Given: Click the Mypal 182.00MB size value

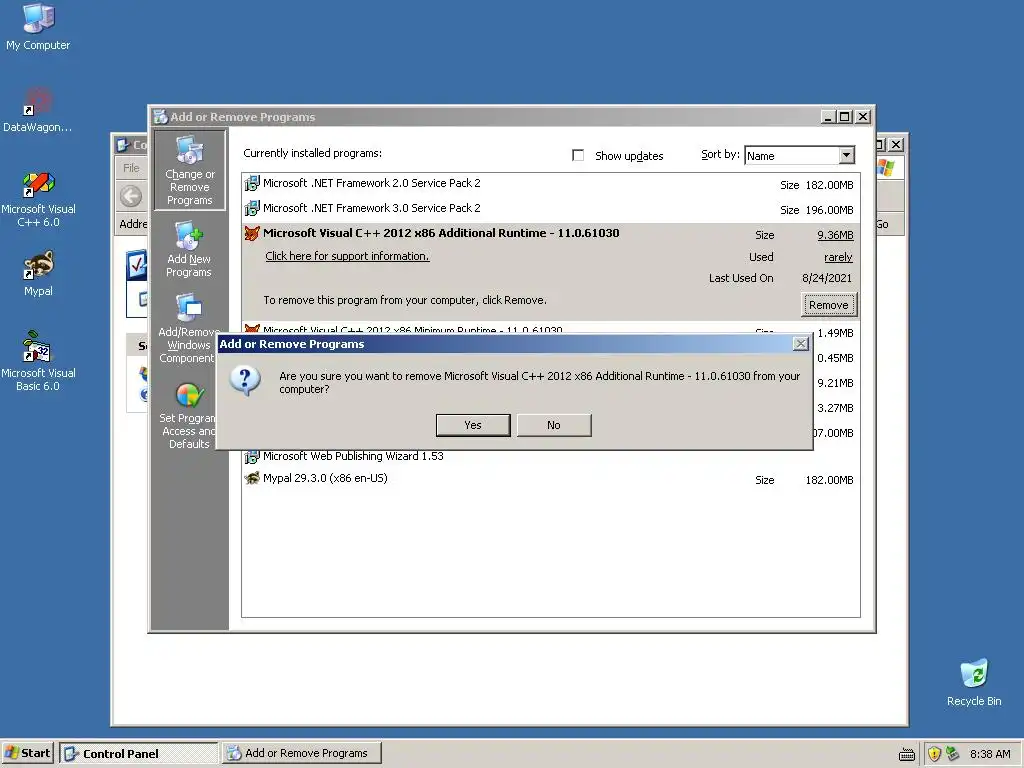Looking at the screenshot, I should point(829,480).
